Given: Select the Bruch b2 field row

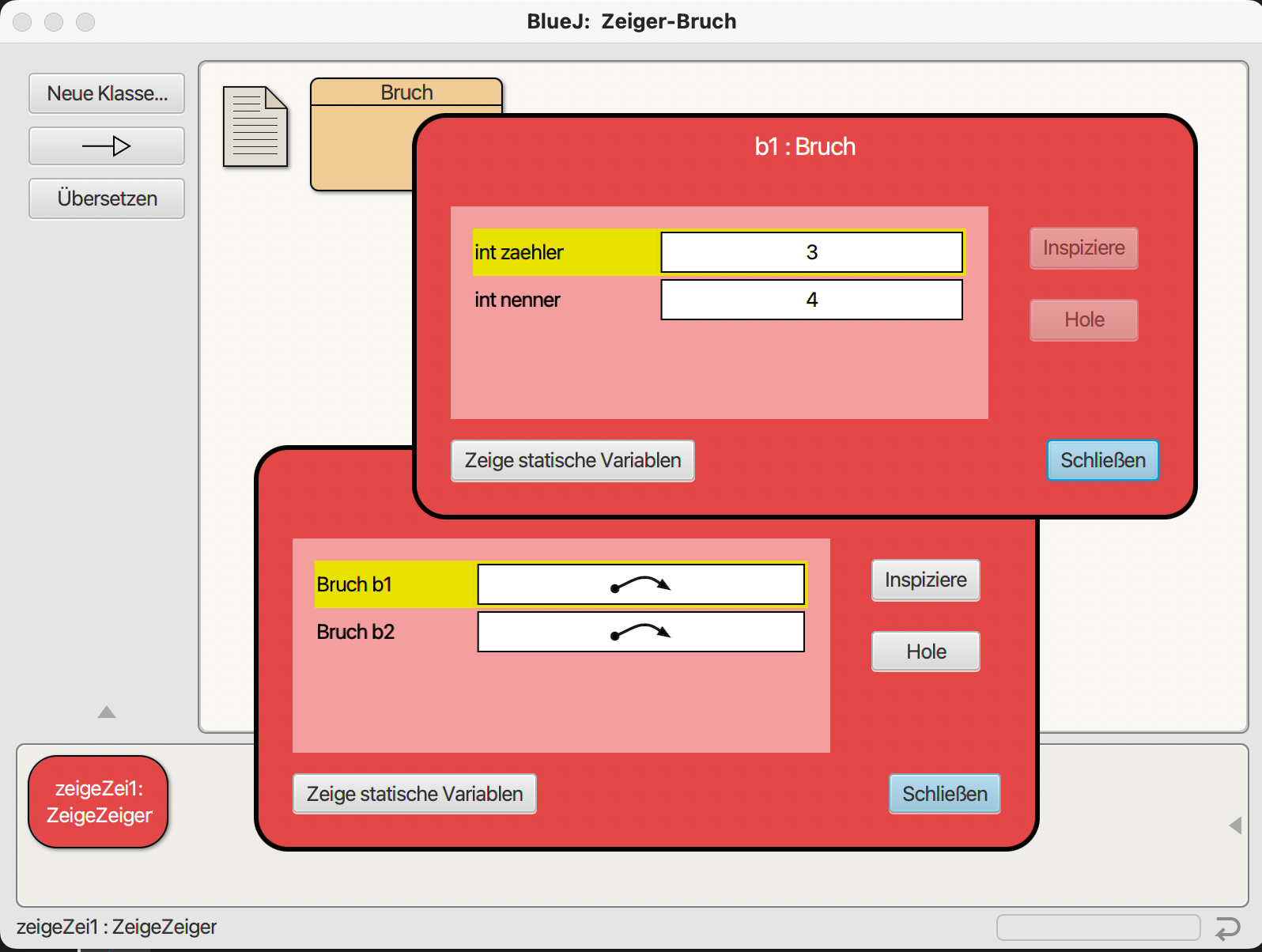Looking at the screenshot, I should click(x=561, y=632).
